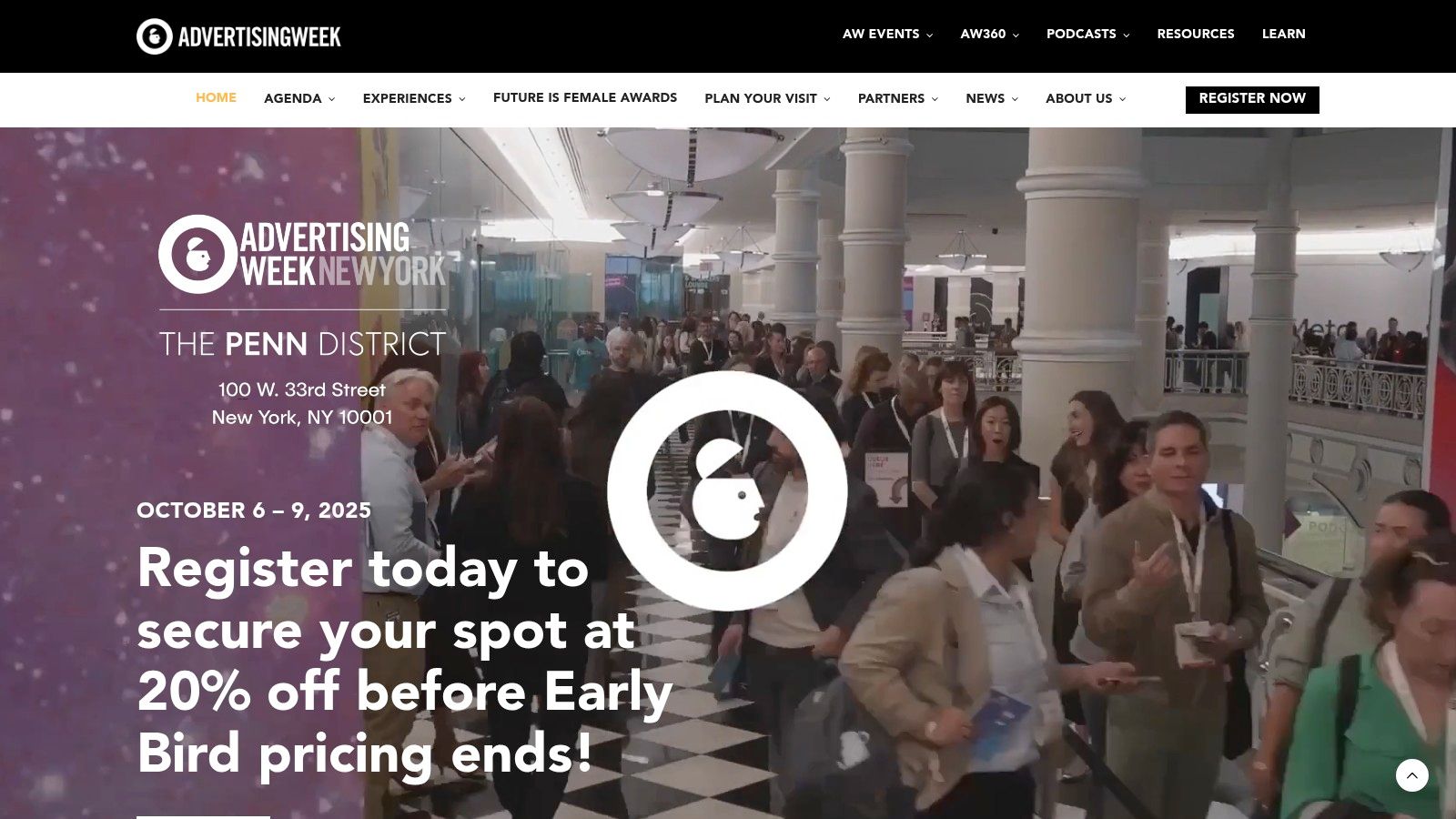Expand the Agenda chevron menu
The height and width of the screenshot is (819, 1456).
click(x=299, y=98)
